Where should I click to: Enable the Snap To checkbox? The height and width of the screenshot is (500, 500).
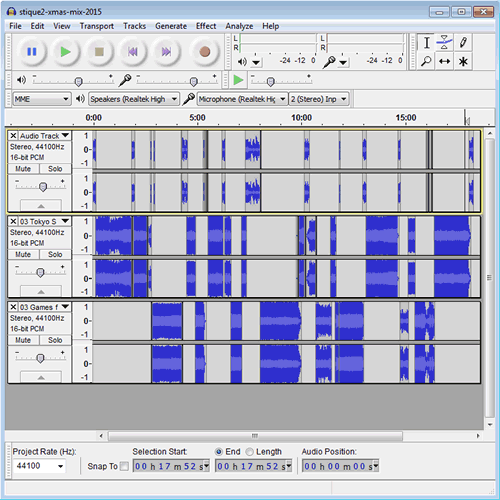(x=124, y=466)
